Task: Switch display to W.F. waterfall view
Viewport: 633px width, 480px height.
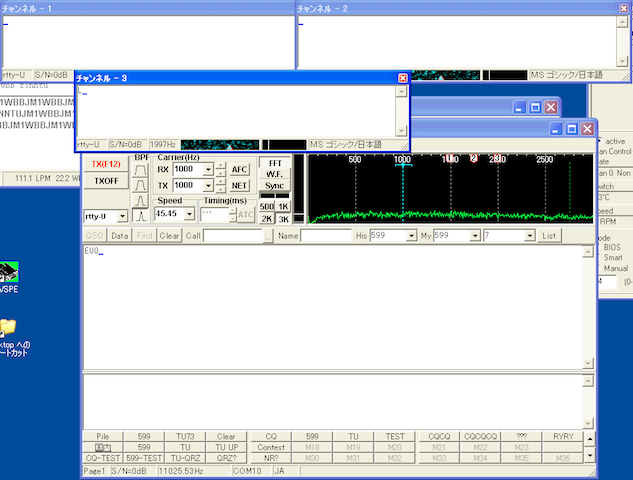Action: click(x=275, y=174)
